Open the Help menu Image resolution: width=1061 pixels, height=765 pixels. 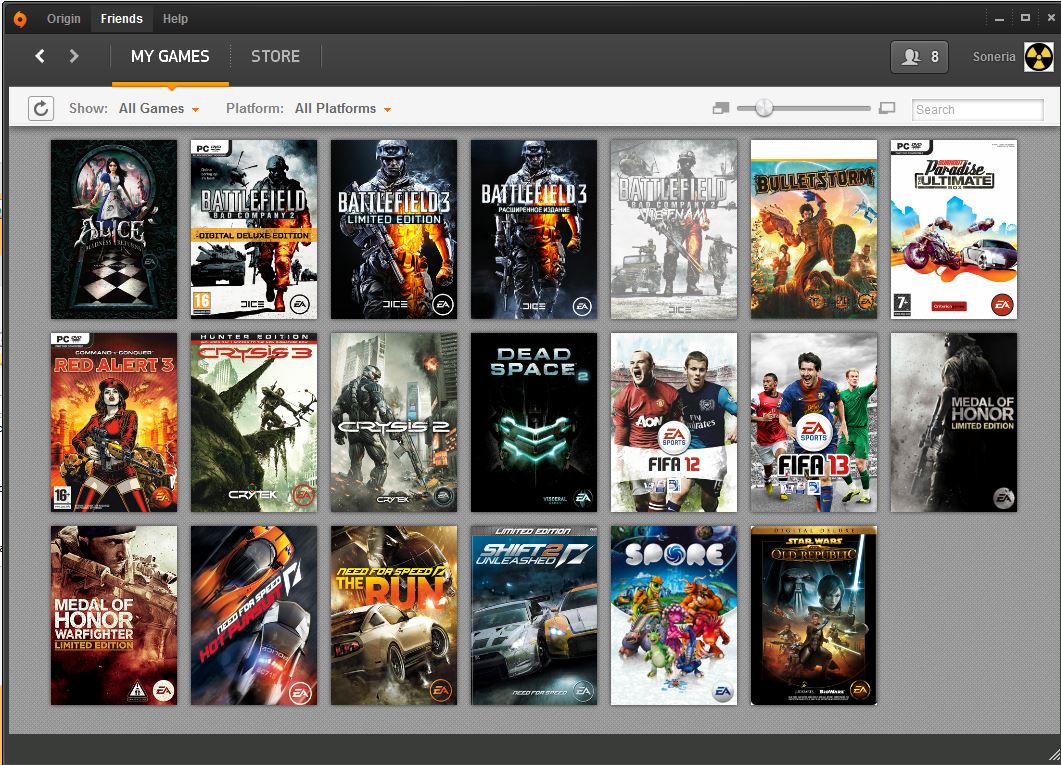click(x=175, y=18)
